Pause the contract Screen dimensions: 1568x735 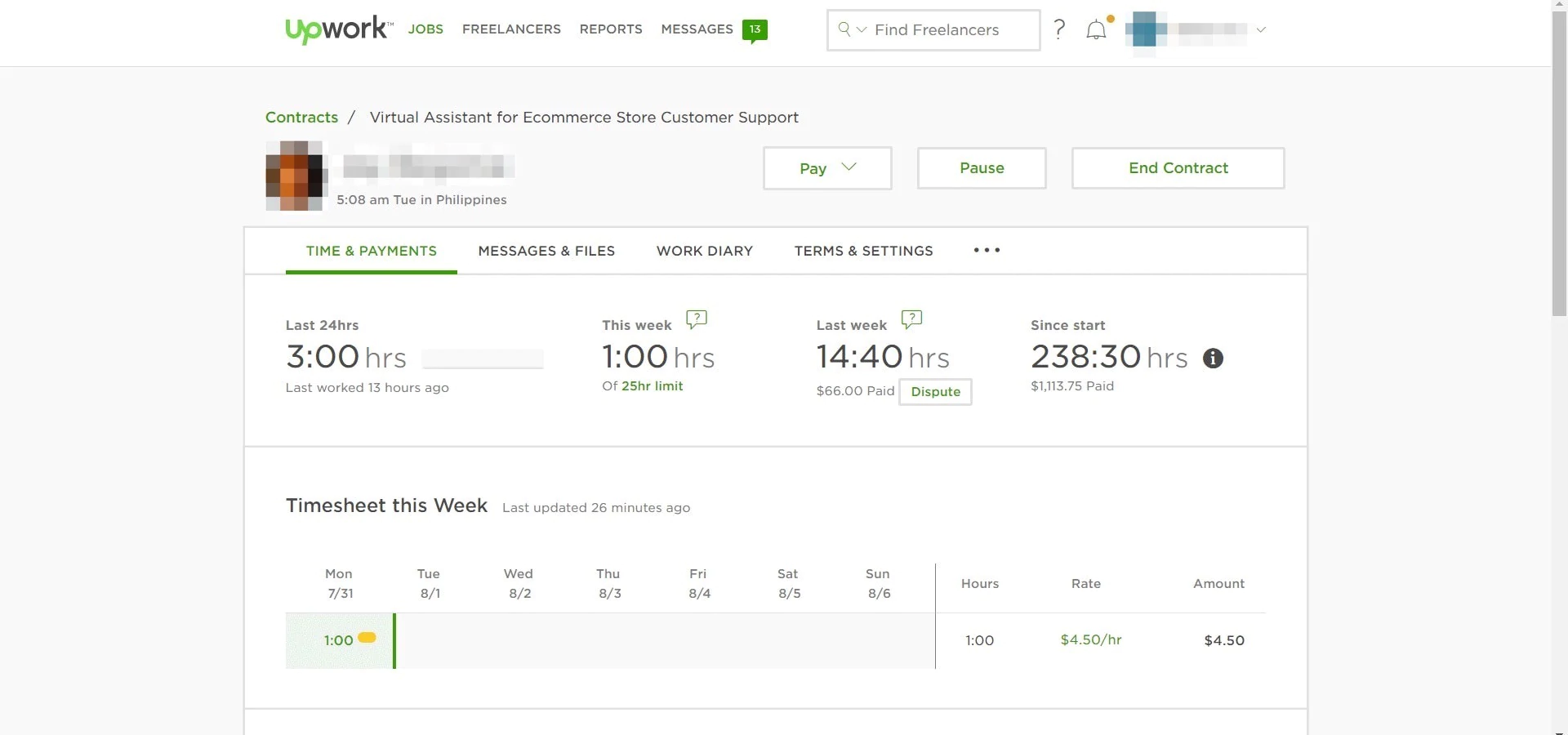(981, 168)
